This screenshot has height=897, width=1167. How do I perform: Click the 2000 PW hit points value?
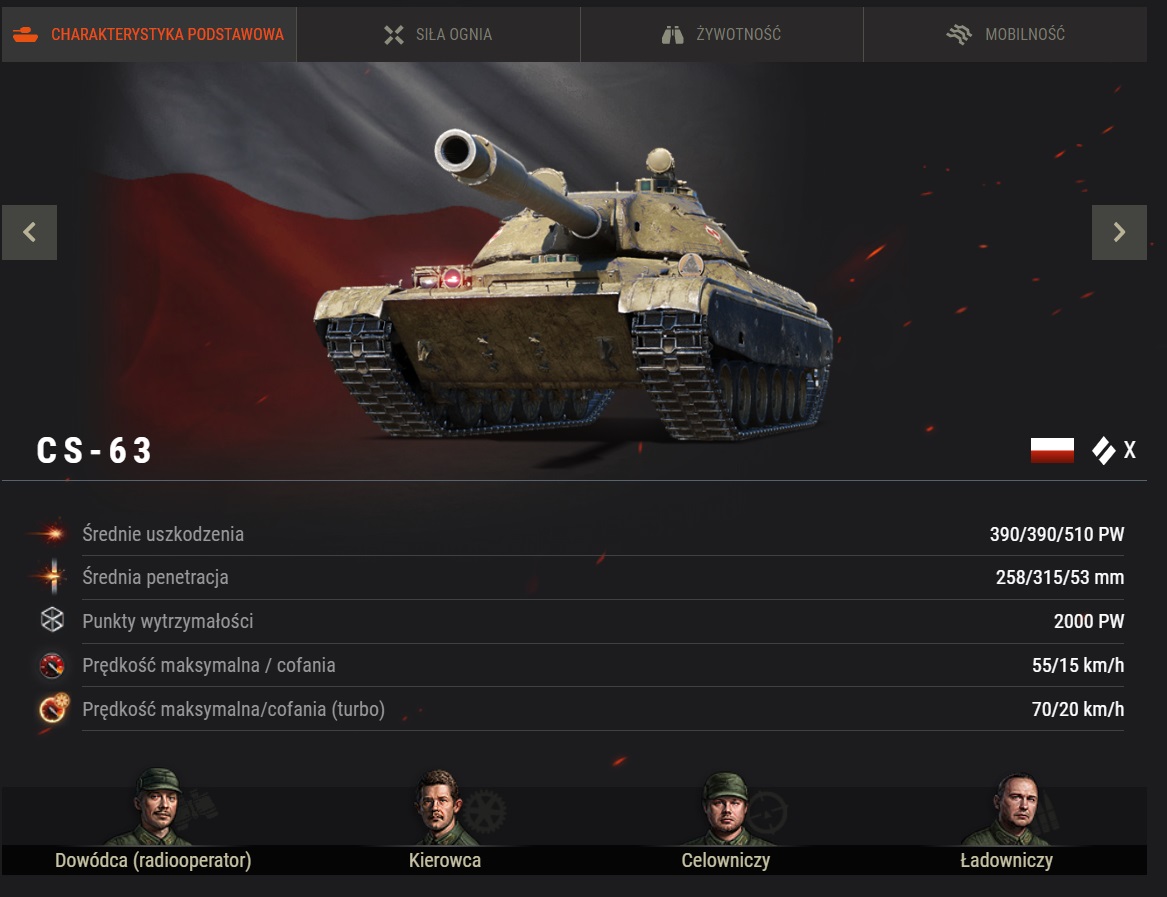tap(1089, 621)
